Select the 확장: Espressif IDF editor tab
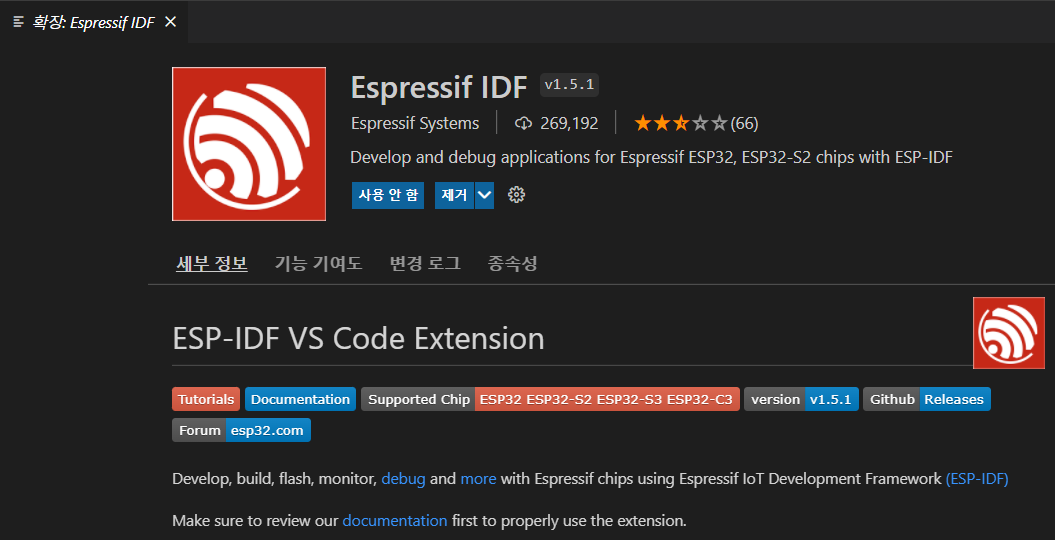 click(94, 22)
